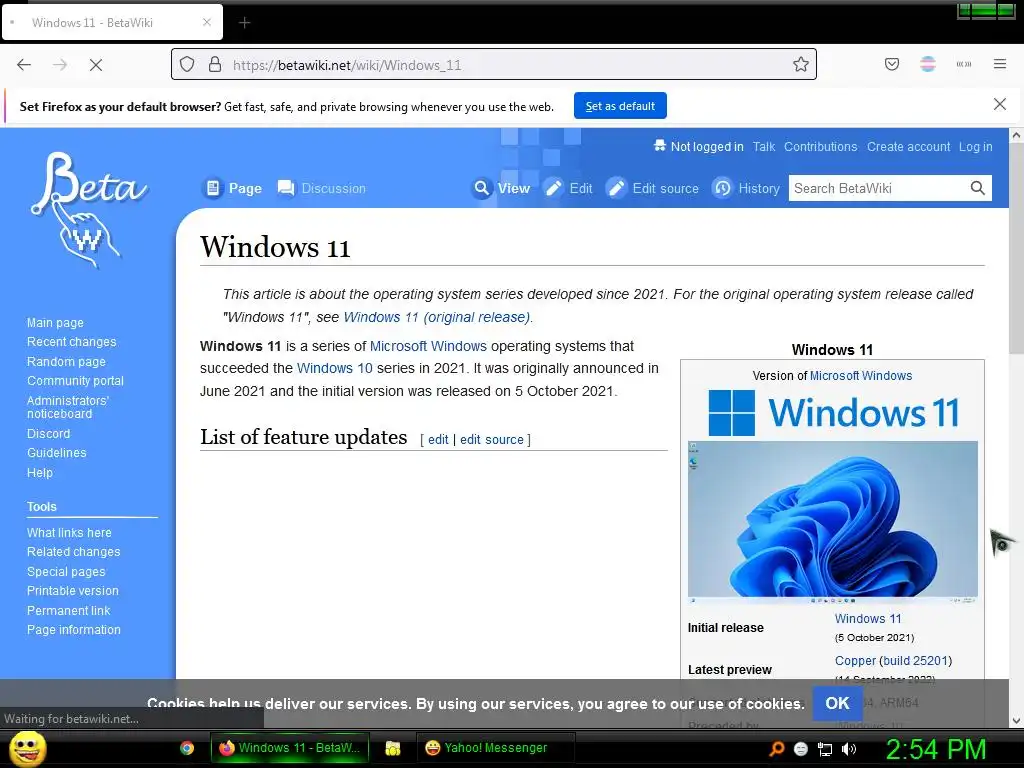Click the network tray icon
Screen dimensions: 1024x768
click(825, 749)
